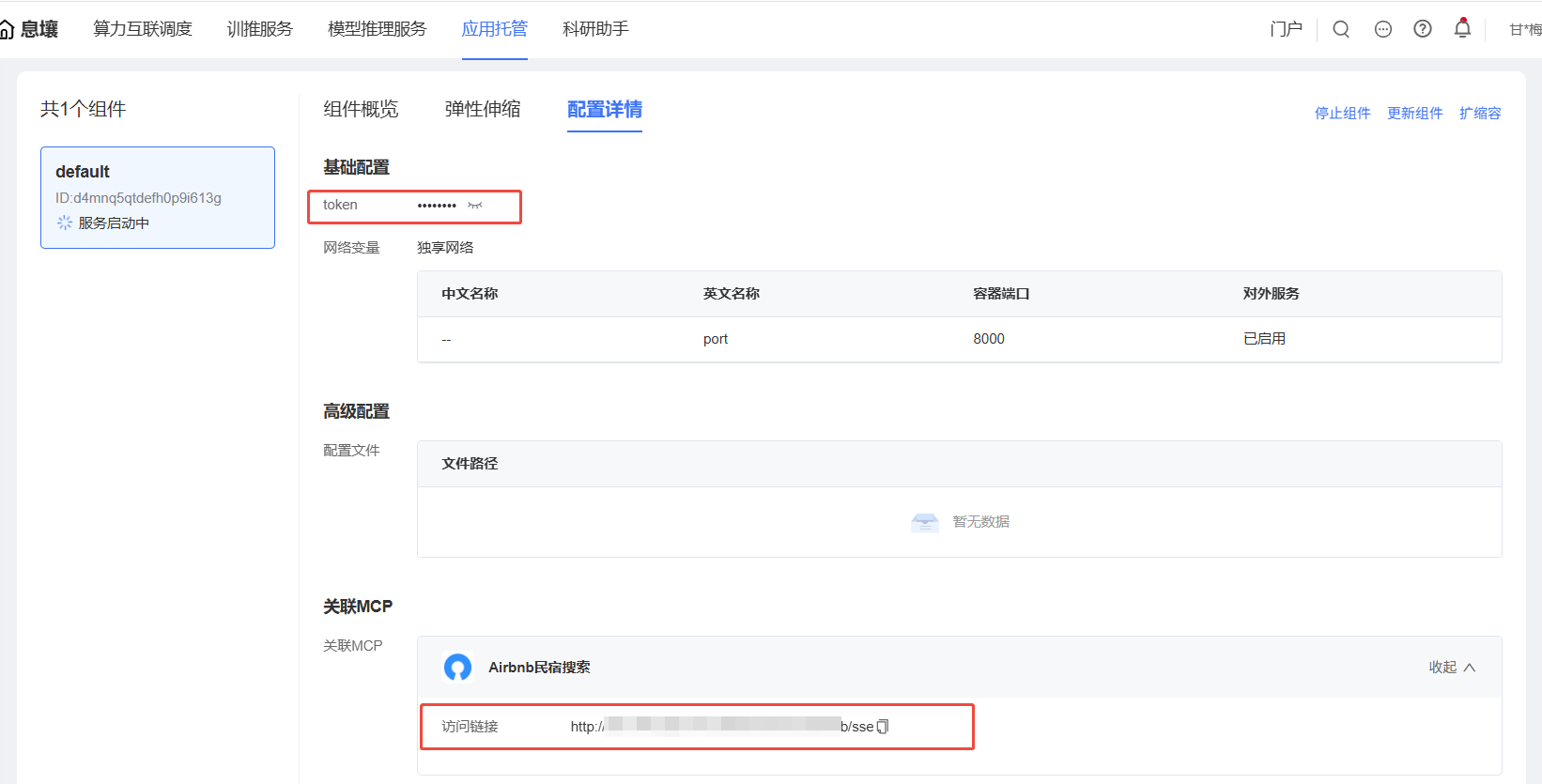The image size is (1542, 784).
Task: Go to 算力互联调度 in top navigation
Action: [143, 29]
